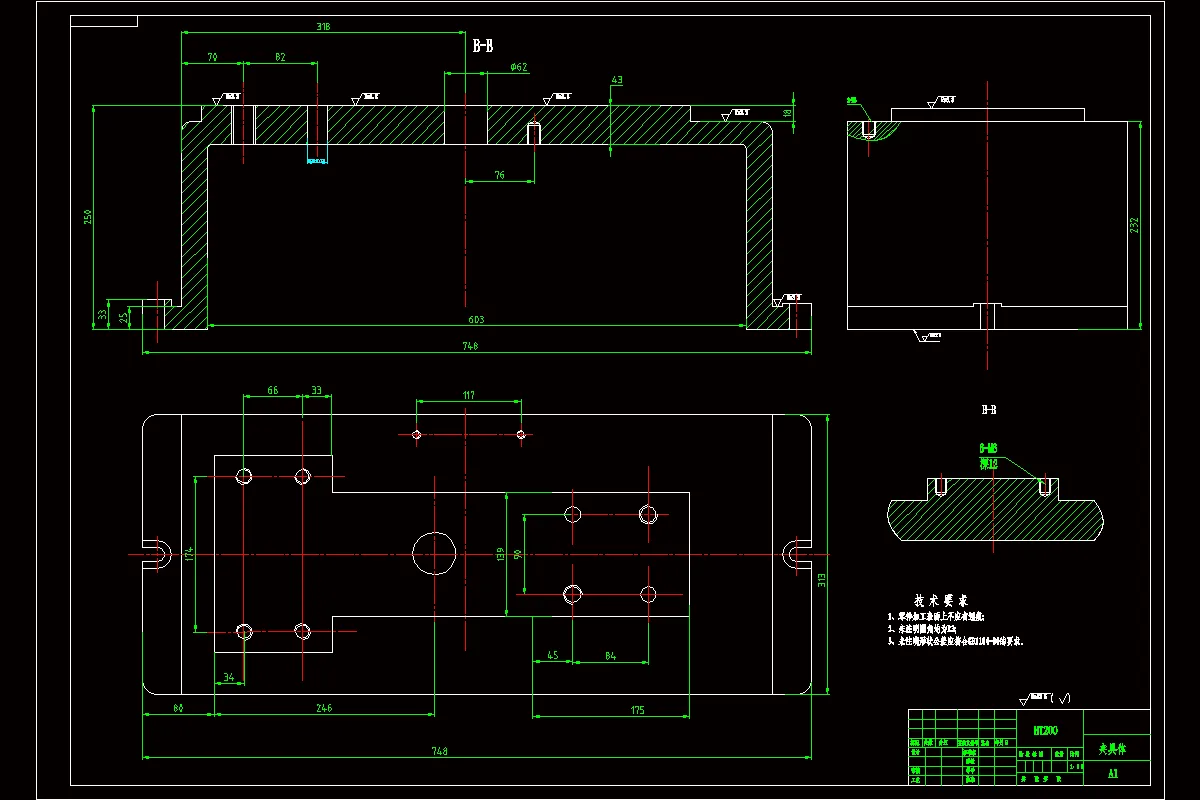Pick the 174 vertical dimension
The width and height of the screenshot is (1200, 800).
click(x=189, y=553)
